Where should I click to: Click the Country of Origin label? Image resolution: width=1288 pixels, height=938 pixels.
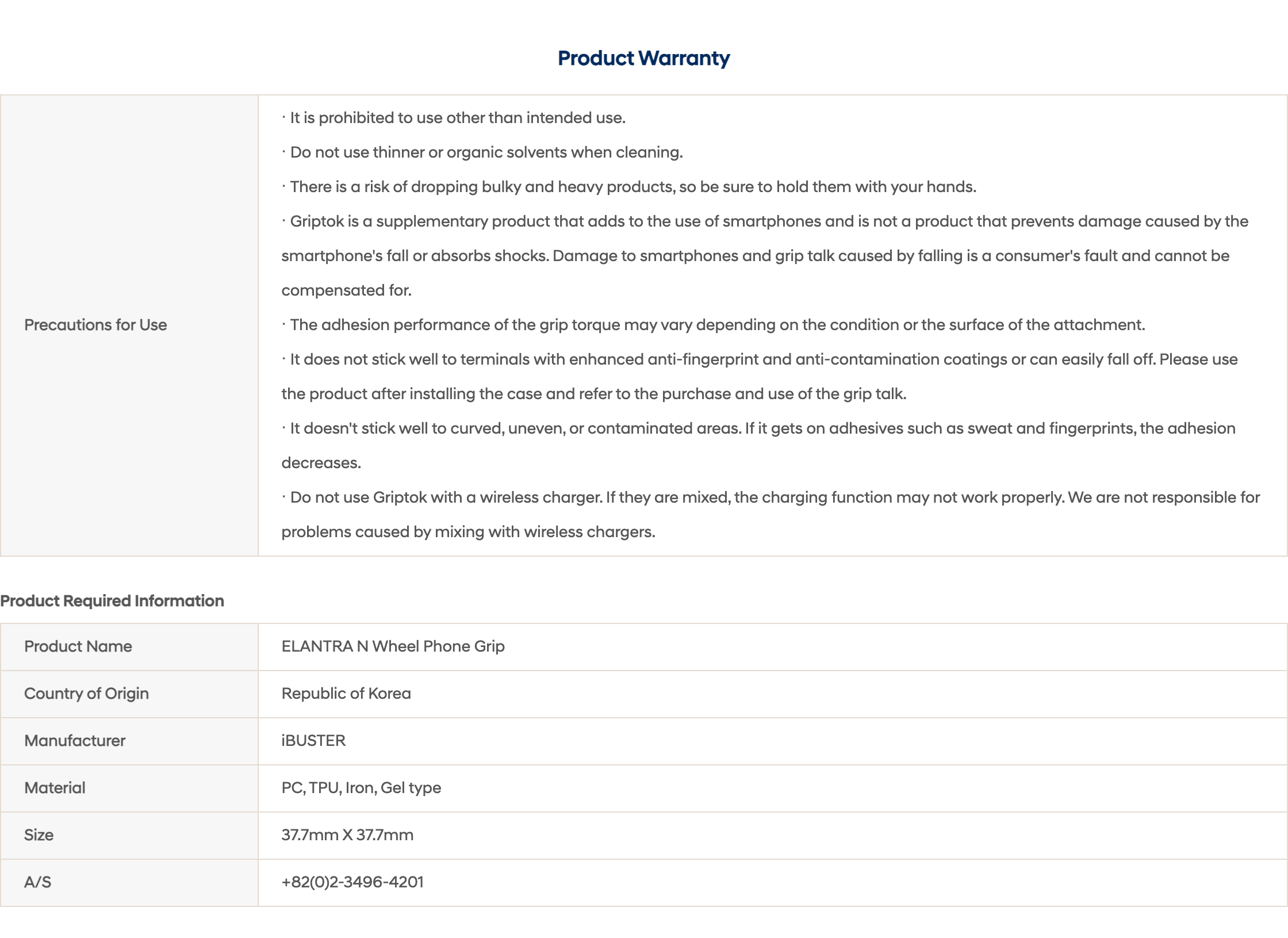coord(86,694)
